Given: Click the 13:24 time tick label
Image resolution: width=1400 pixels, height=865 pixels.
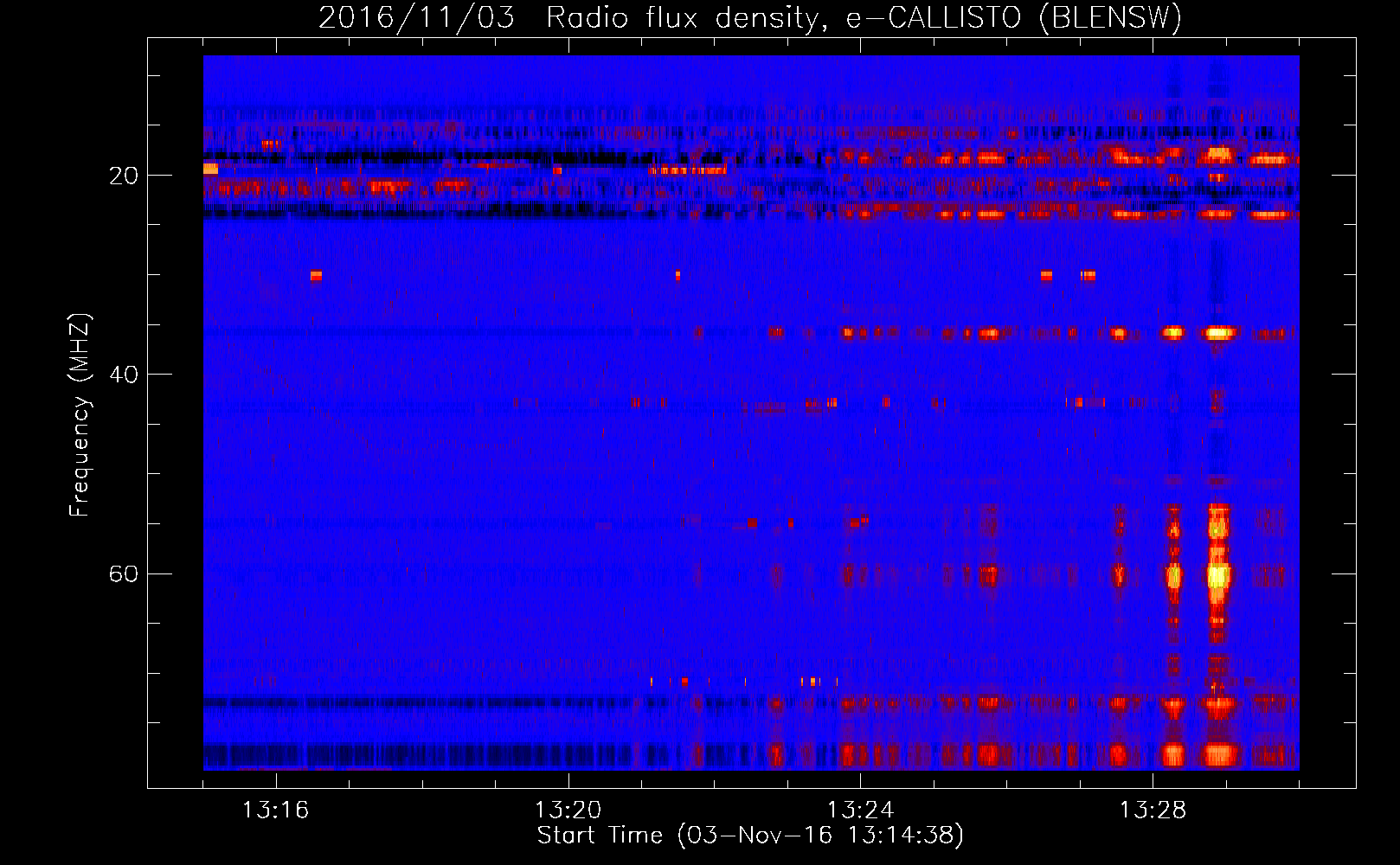Looking at the screenshot, I should (x=860, y=810).
